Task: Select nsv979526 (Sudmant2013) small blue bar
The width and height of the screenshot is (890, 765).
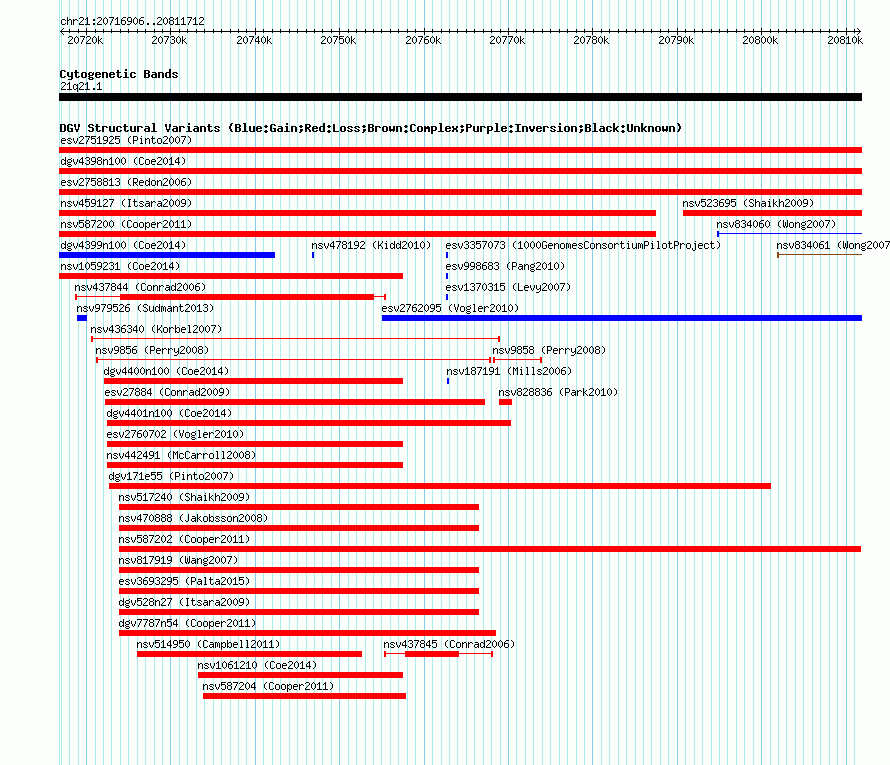Action: pyautogui.click(x=82, y=318)
